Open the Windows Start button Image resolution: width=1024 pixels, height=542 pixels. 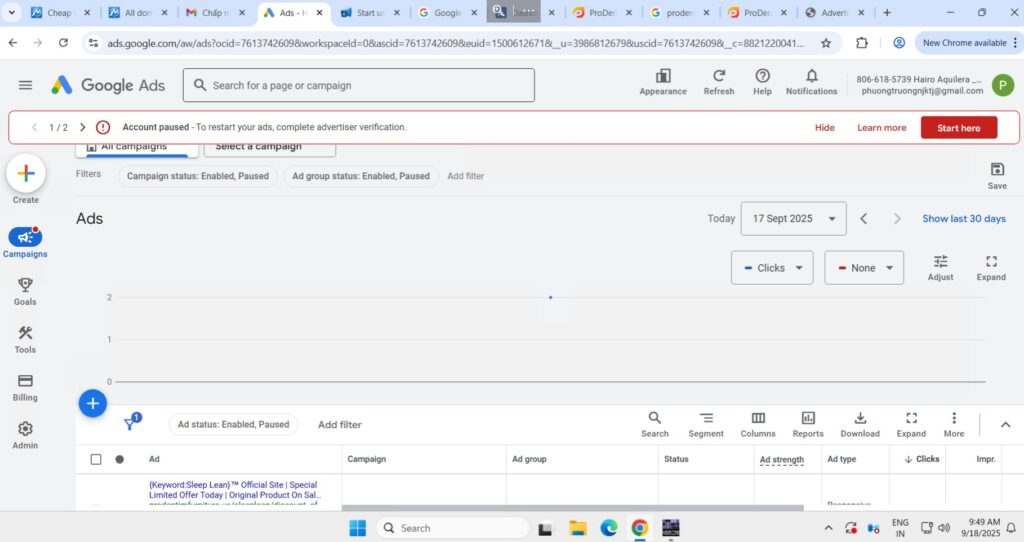click(x=358, y=528)
